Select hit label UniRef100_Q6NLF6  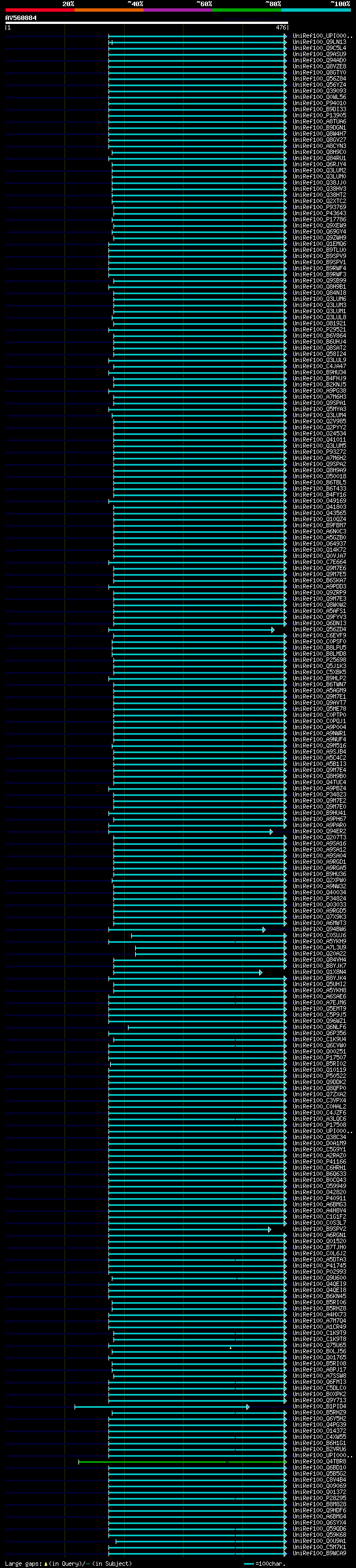click(x=319, y=1027)
